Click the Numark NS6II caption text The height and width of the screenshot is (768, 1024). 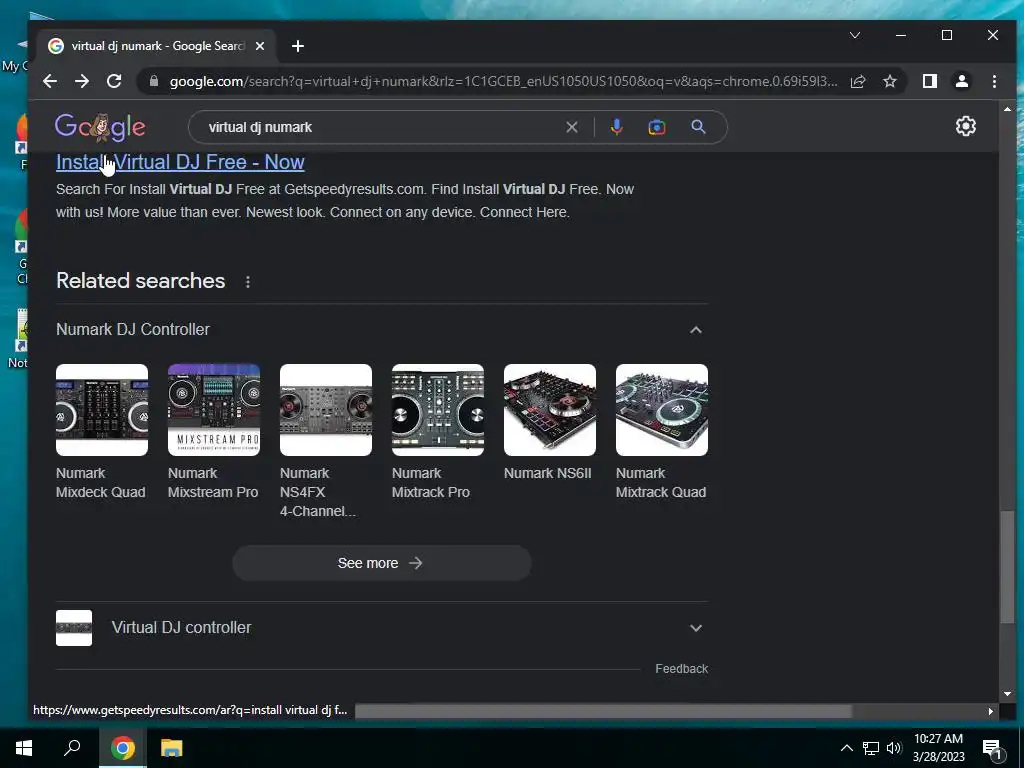click(547, 473)
